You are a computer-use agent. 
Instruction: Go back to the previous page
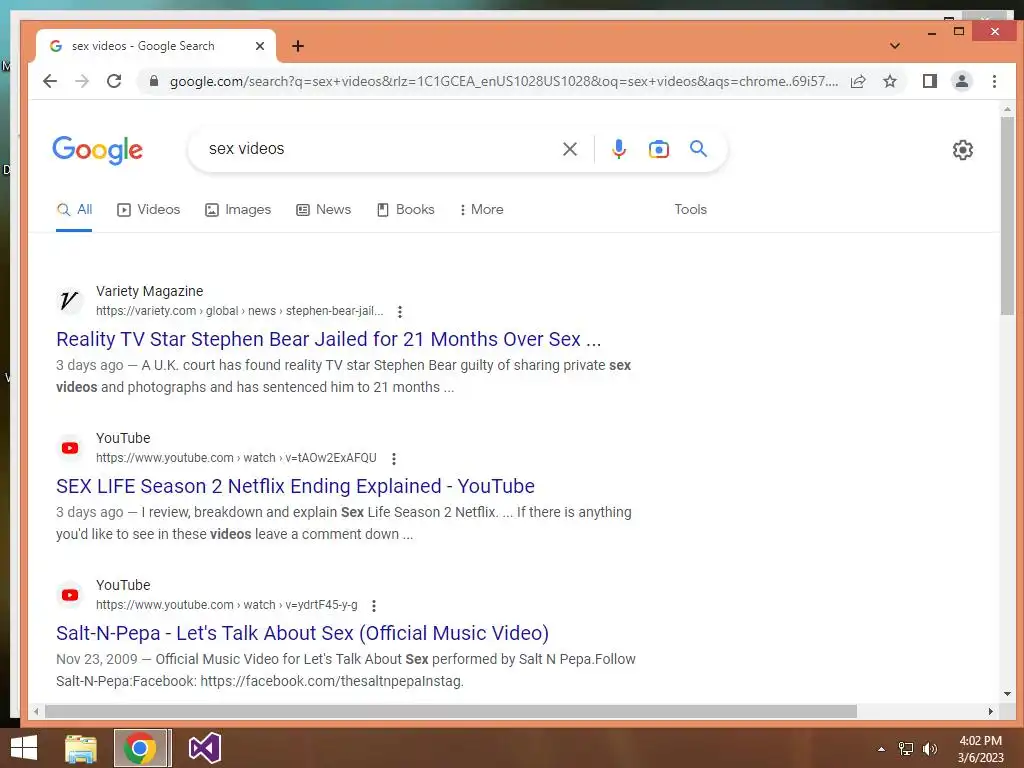pyautogui.click(x=50, y=81)
